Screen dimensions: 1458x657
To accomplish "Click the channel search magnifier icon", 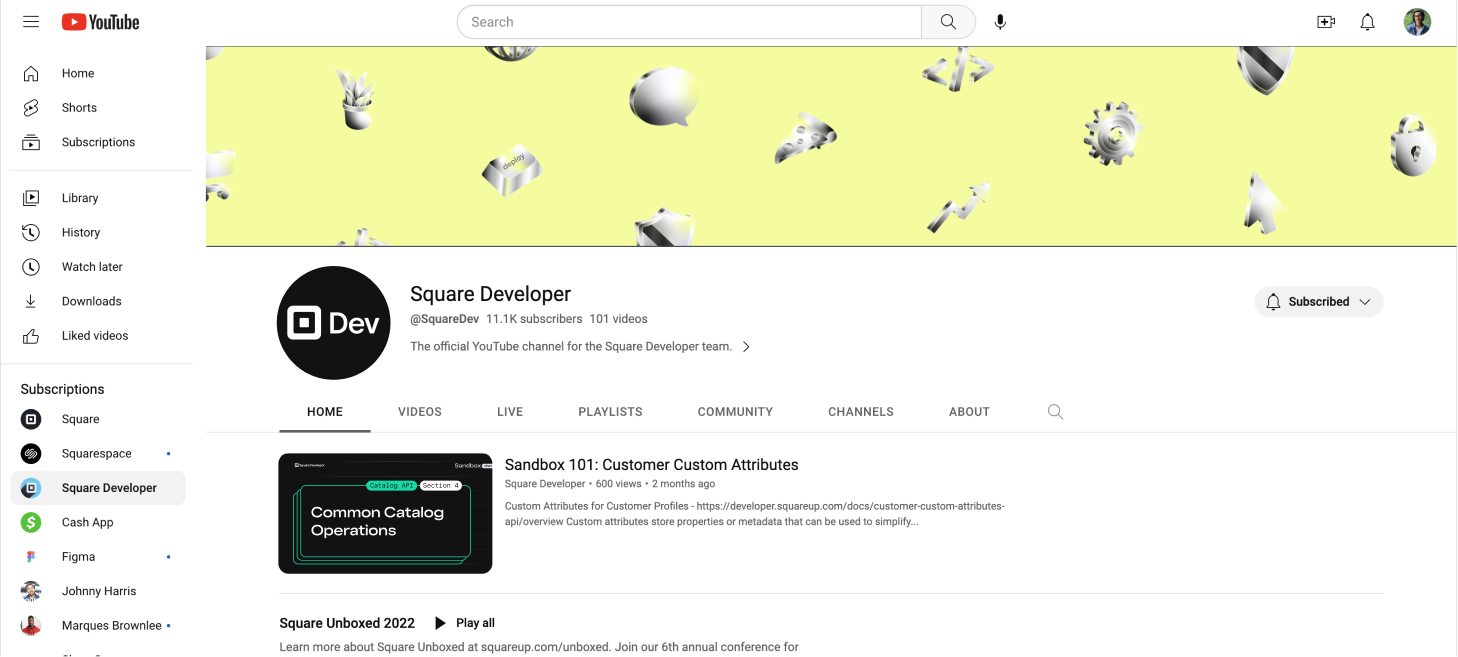I will pos(1055,411).
